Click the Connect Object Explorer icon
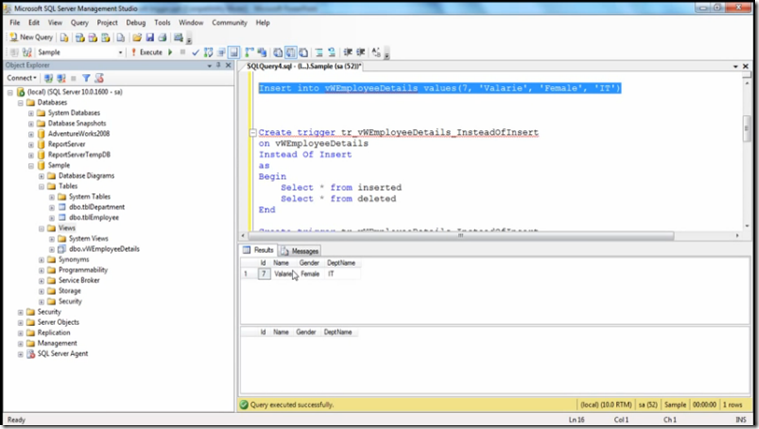 coord(48,78)
